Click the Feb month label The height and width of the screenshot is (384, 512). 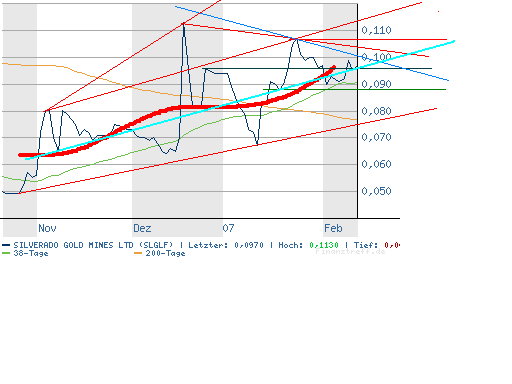pyautogui.click(x=333, y=228)
